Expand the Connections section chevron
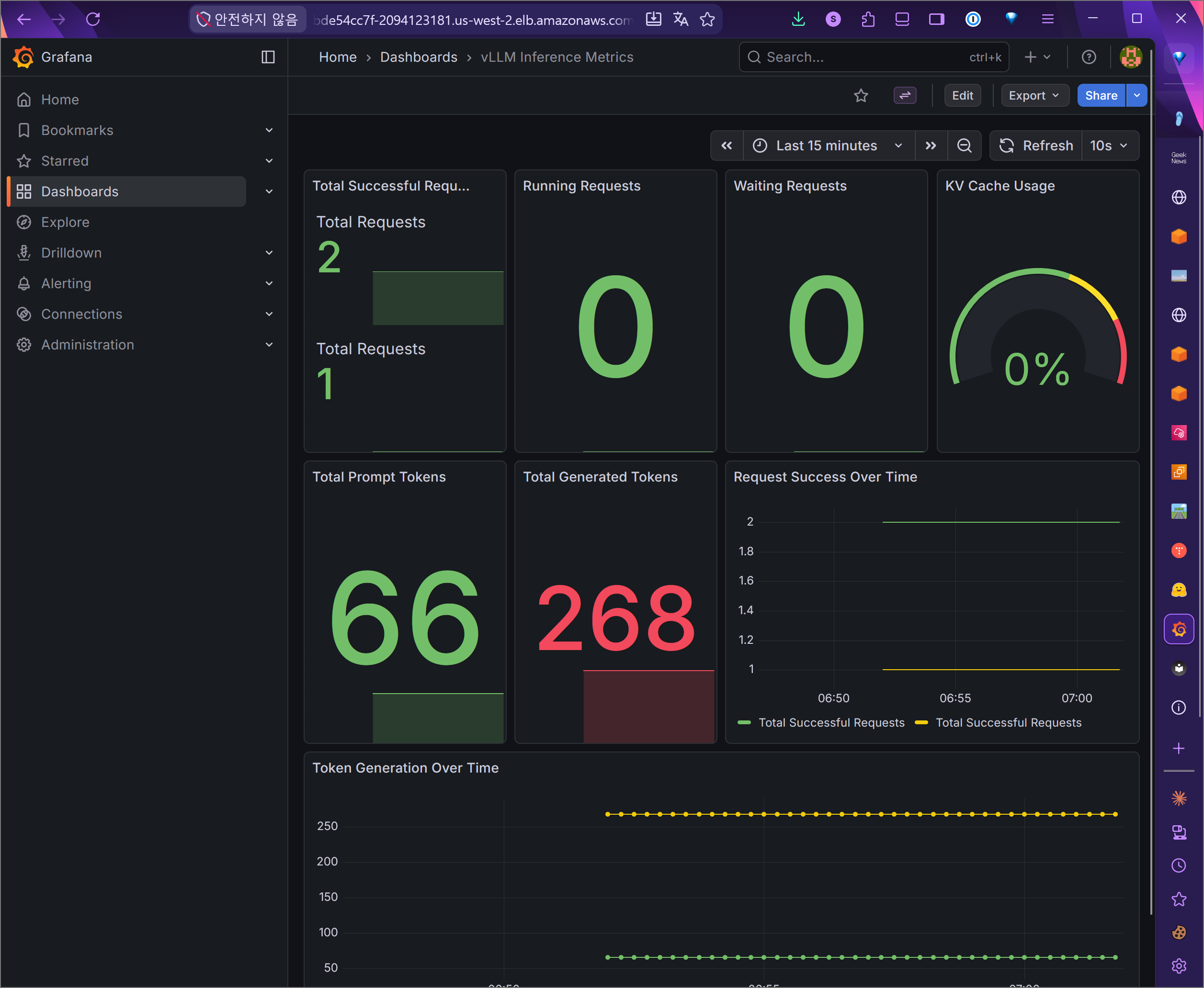The image size is (1204, 988). point(269,314)
